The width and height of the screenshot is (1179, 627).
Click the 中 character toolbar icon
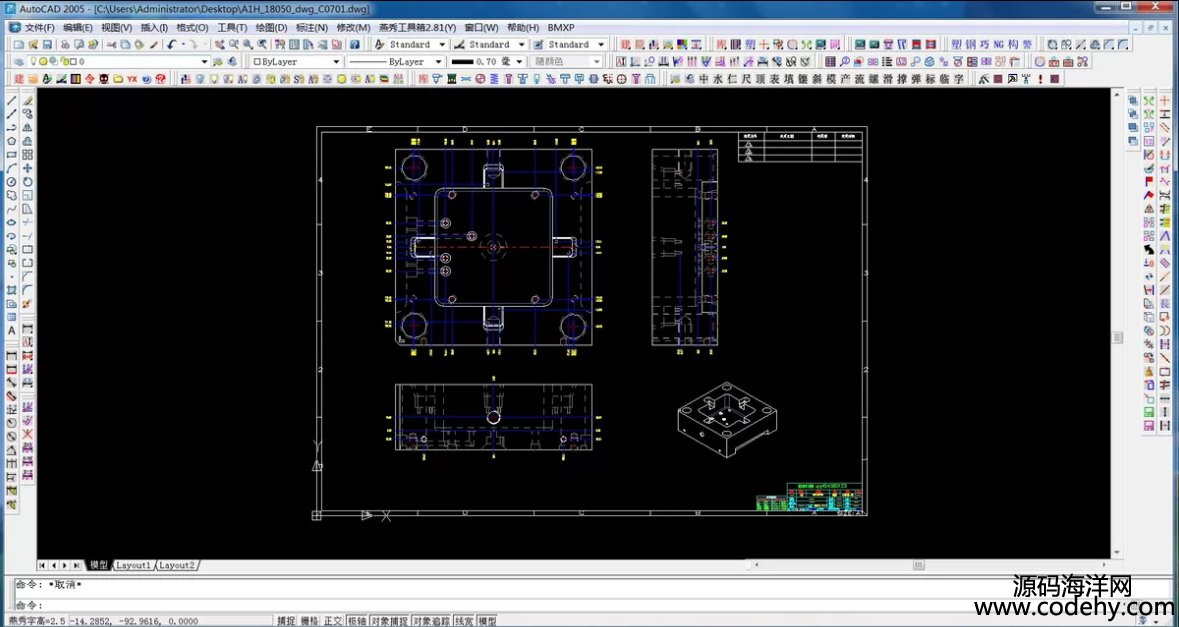pyautogui.click(x=704, y=78)
